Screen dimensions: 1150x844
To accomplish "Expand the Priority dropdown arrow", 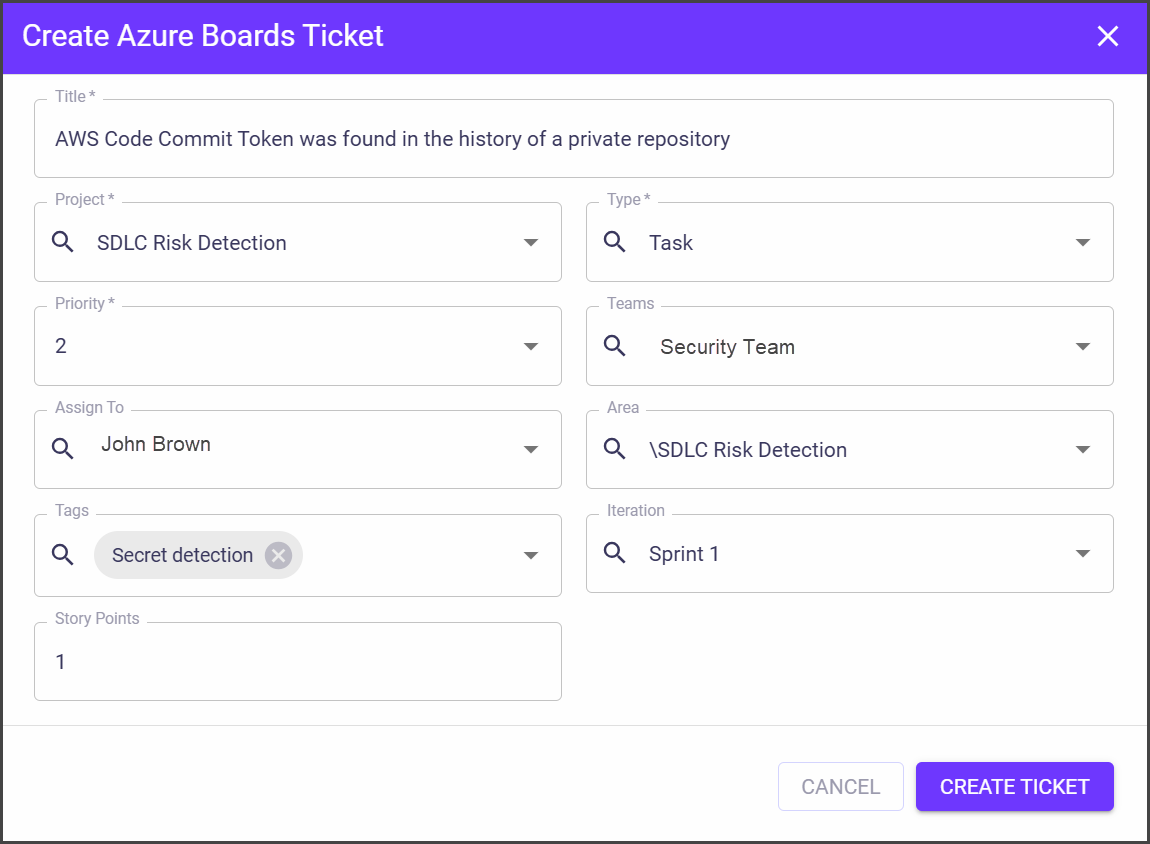I will pos(531,347).
